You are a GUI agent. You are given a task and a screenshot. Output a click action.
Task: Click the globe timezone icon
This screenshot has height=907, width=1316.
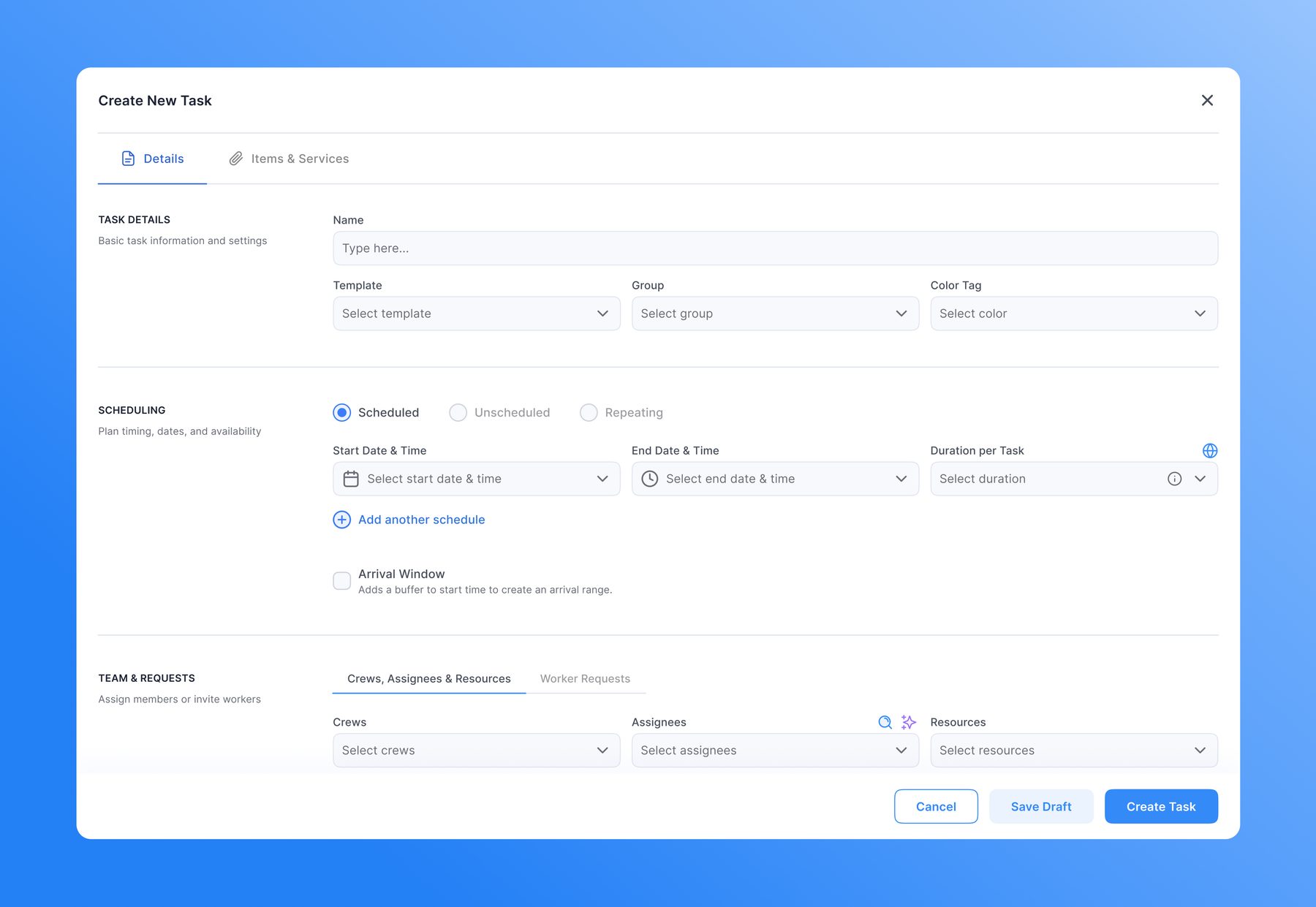1210,450
